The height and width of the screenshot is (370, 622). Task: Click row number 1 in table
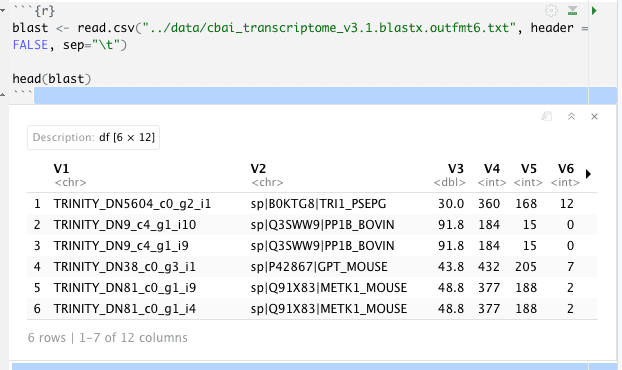pos(37,204)
